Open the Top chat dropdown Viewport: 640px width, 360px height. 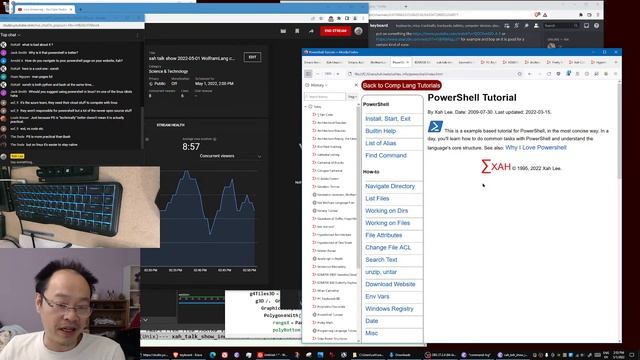coord(11,35)
